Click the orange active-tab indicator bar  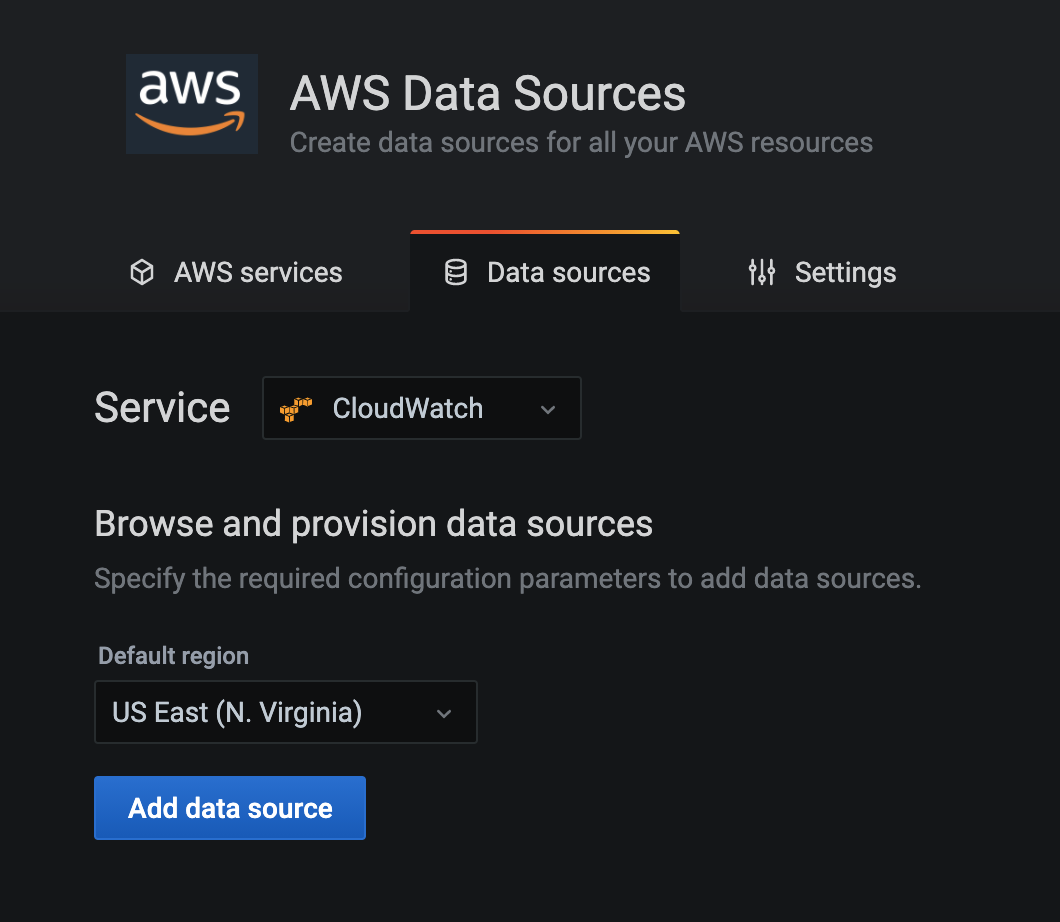545,232
